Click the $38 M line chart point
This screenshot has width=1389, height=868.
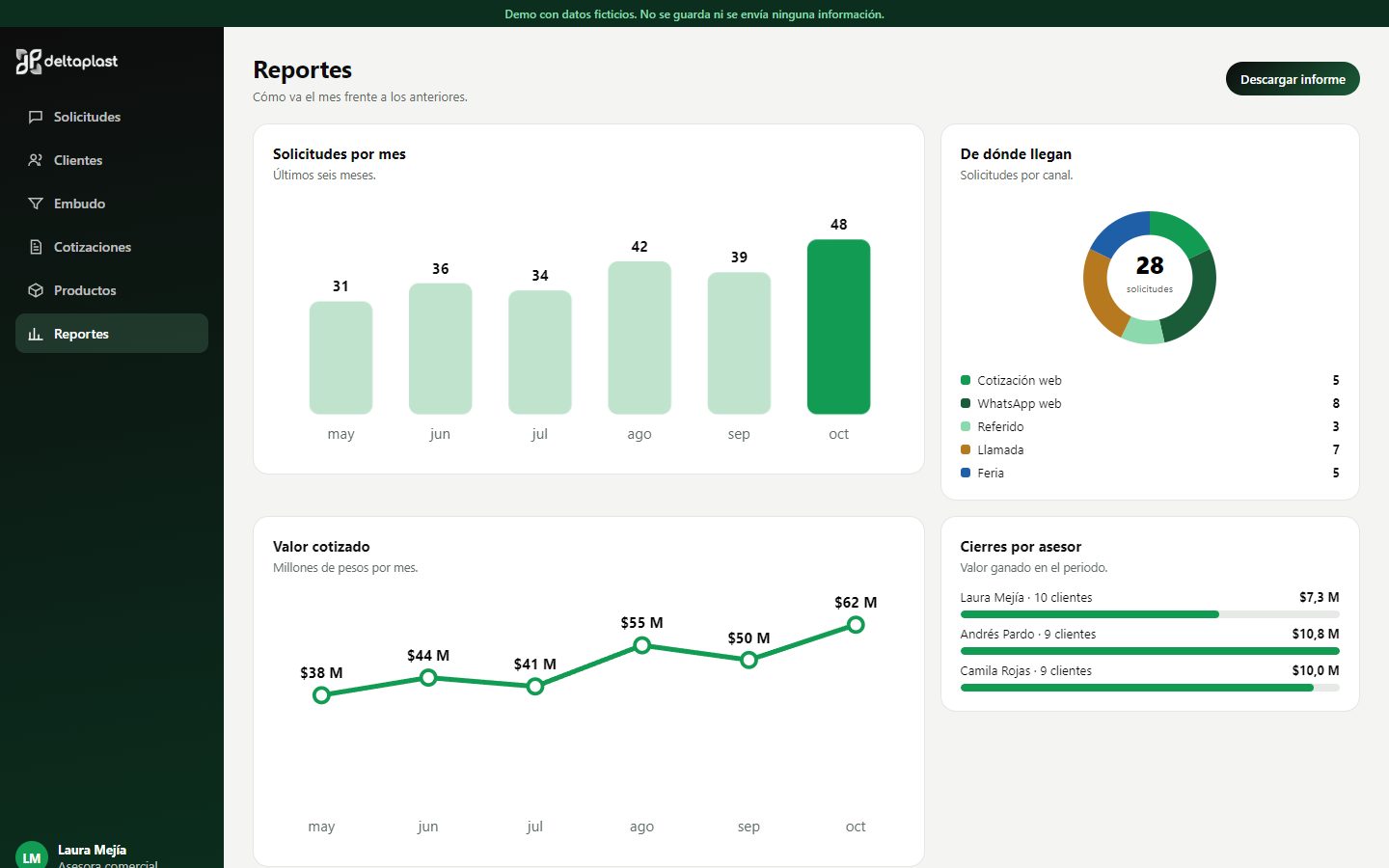point(321,695)
